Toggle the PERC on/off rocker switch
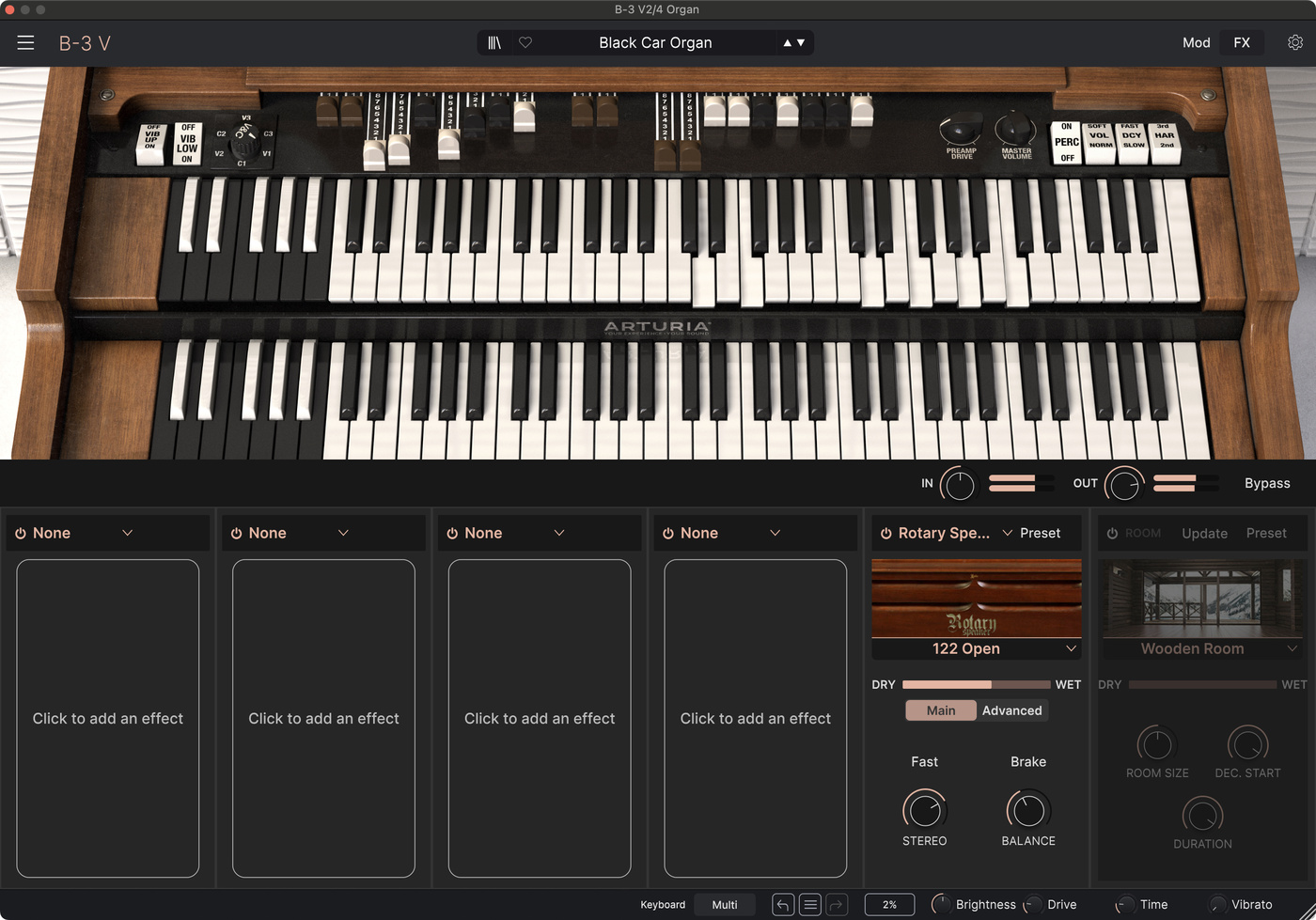The height and width of the screenshot is (920, 1316). (x=1066, y=142)
